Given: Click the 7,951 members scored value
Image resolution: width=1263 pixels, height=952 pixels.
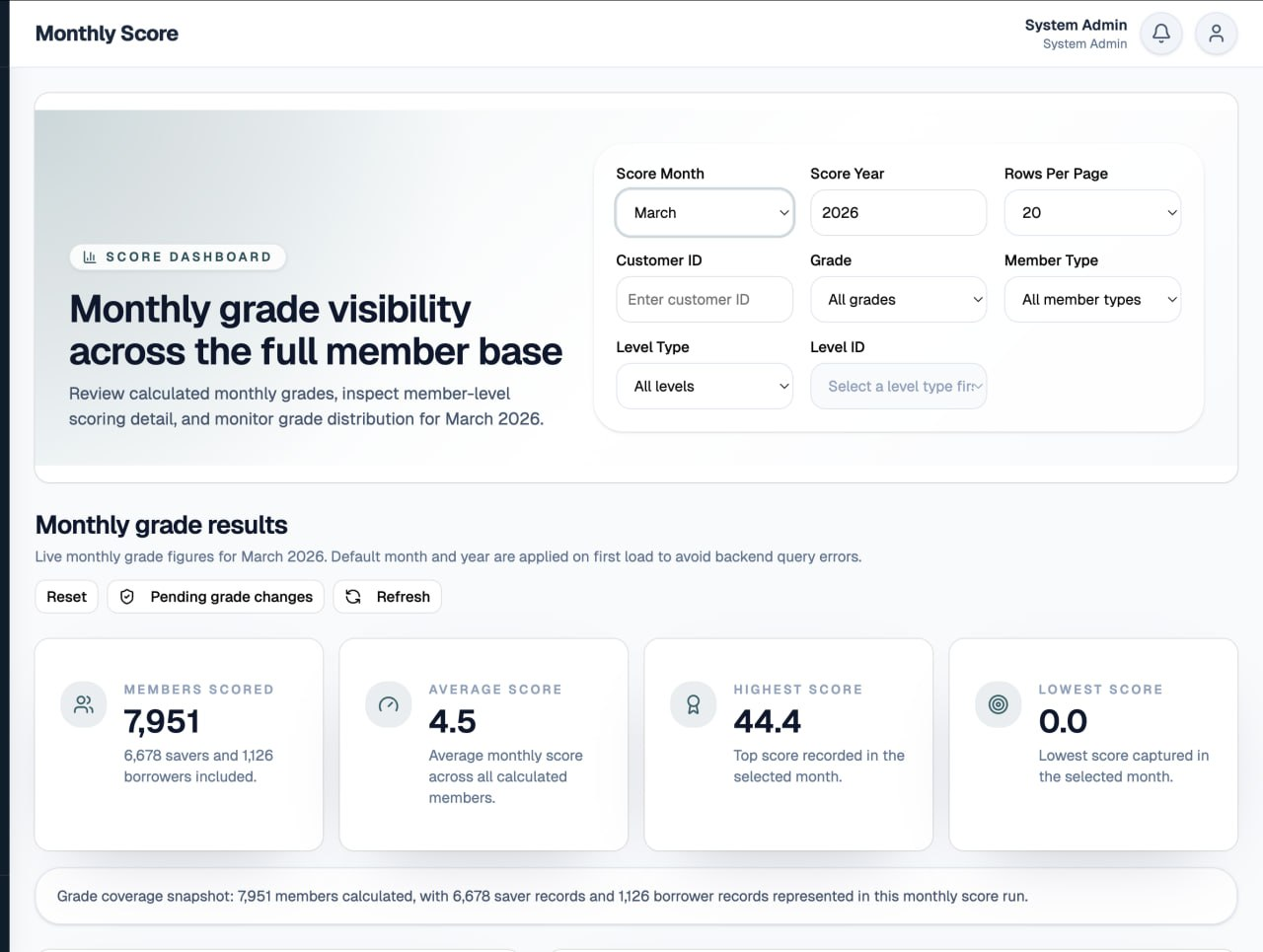Looking at the screenshot, I should (x=162, y=722).
